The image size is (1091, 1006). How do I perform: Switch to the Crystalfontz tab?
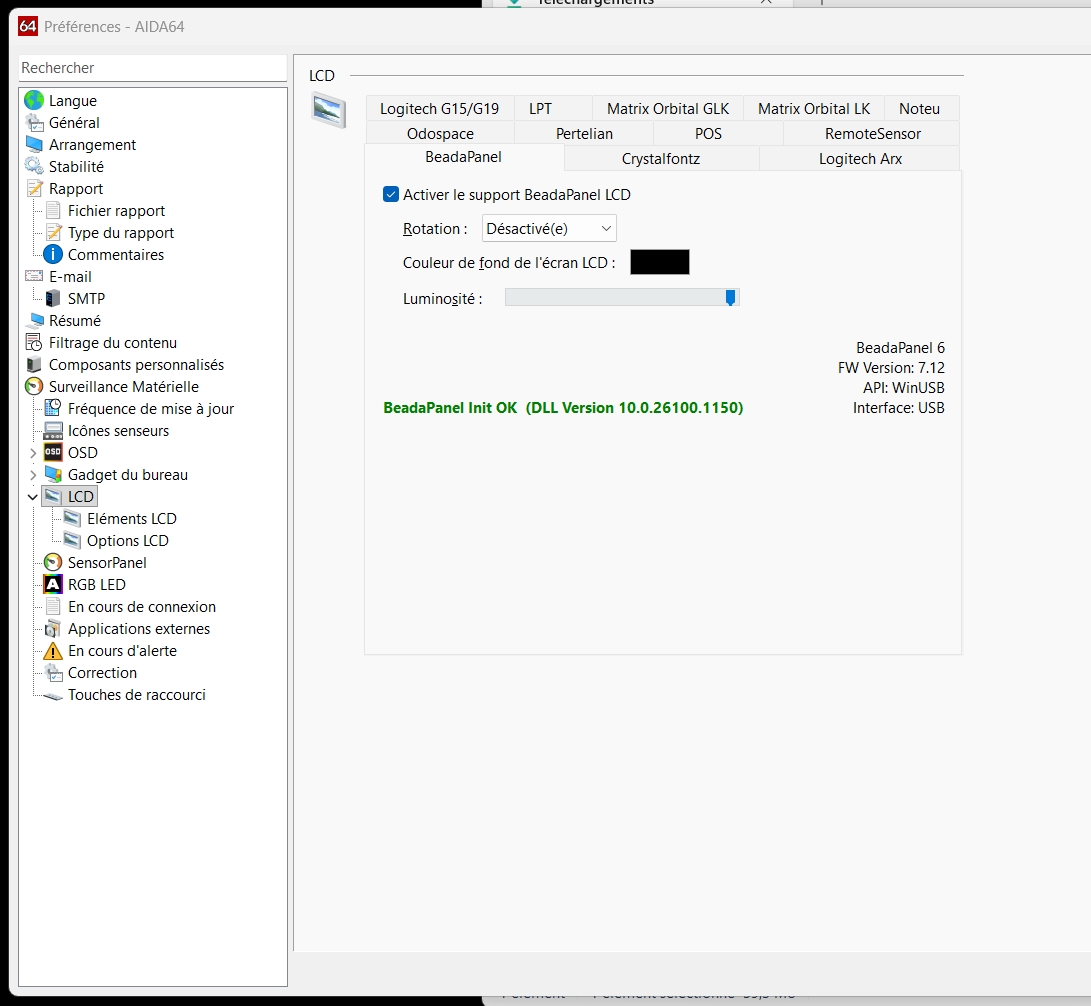tap(661, 159)
